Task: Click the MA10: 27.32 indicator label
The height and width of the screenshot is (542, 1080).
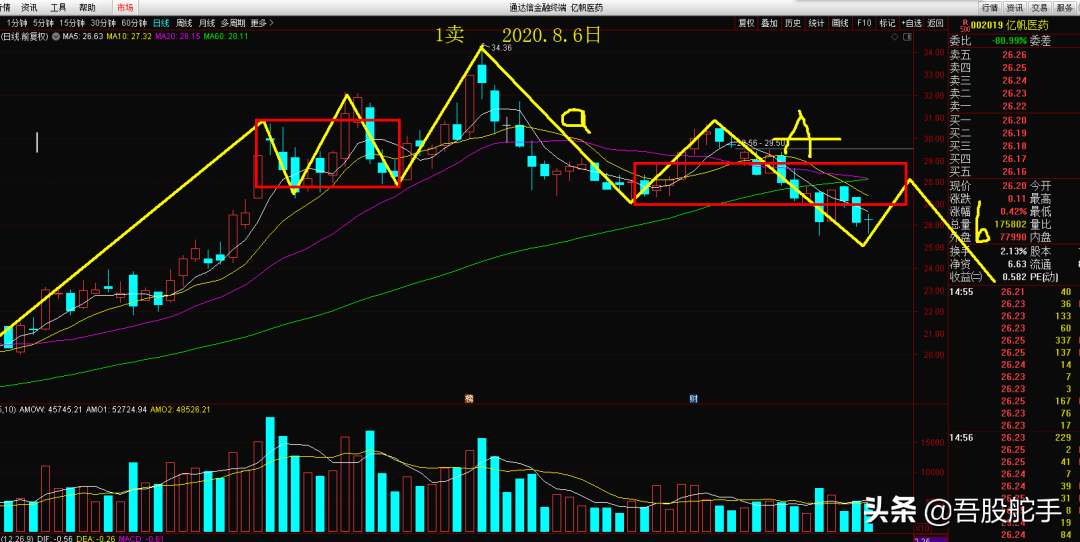Action: pyautogui.click(x=129, y=36)
